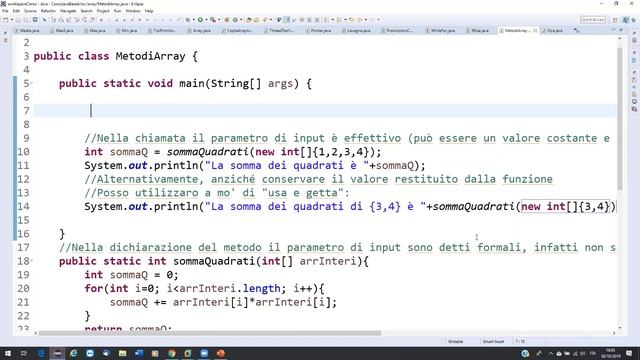This screenshot has height=360, width=640.
Task: Click the Smart Insert status field
Action: [493, 341]
